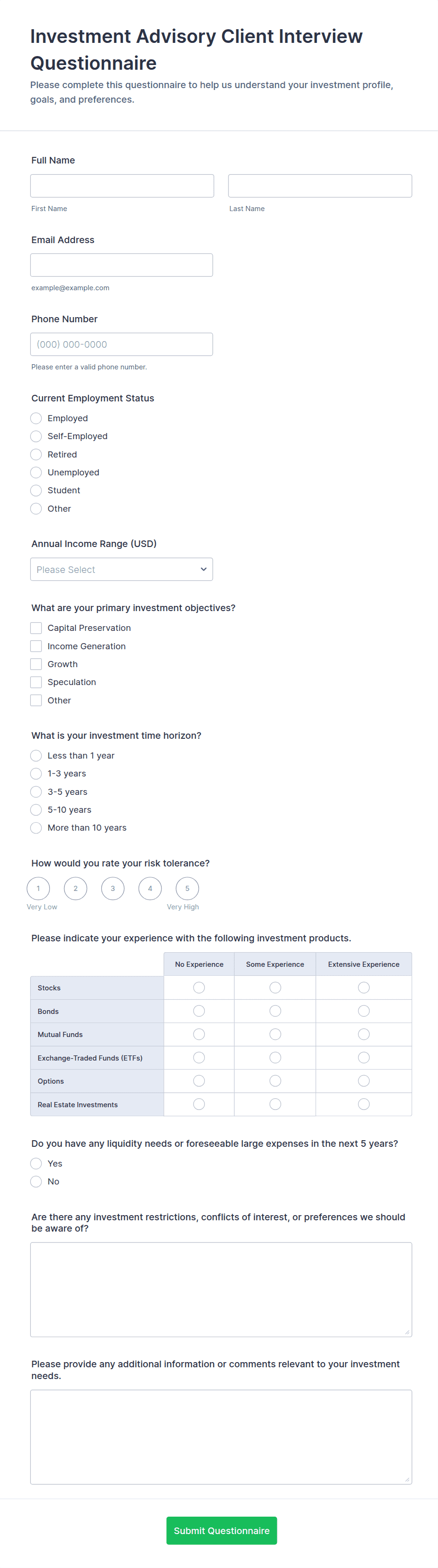This screenshot has width=438, height=1568.
Task: Rate risk tolerance as 3
Action: coord(113,888)
